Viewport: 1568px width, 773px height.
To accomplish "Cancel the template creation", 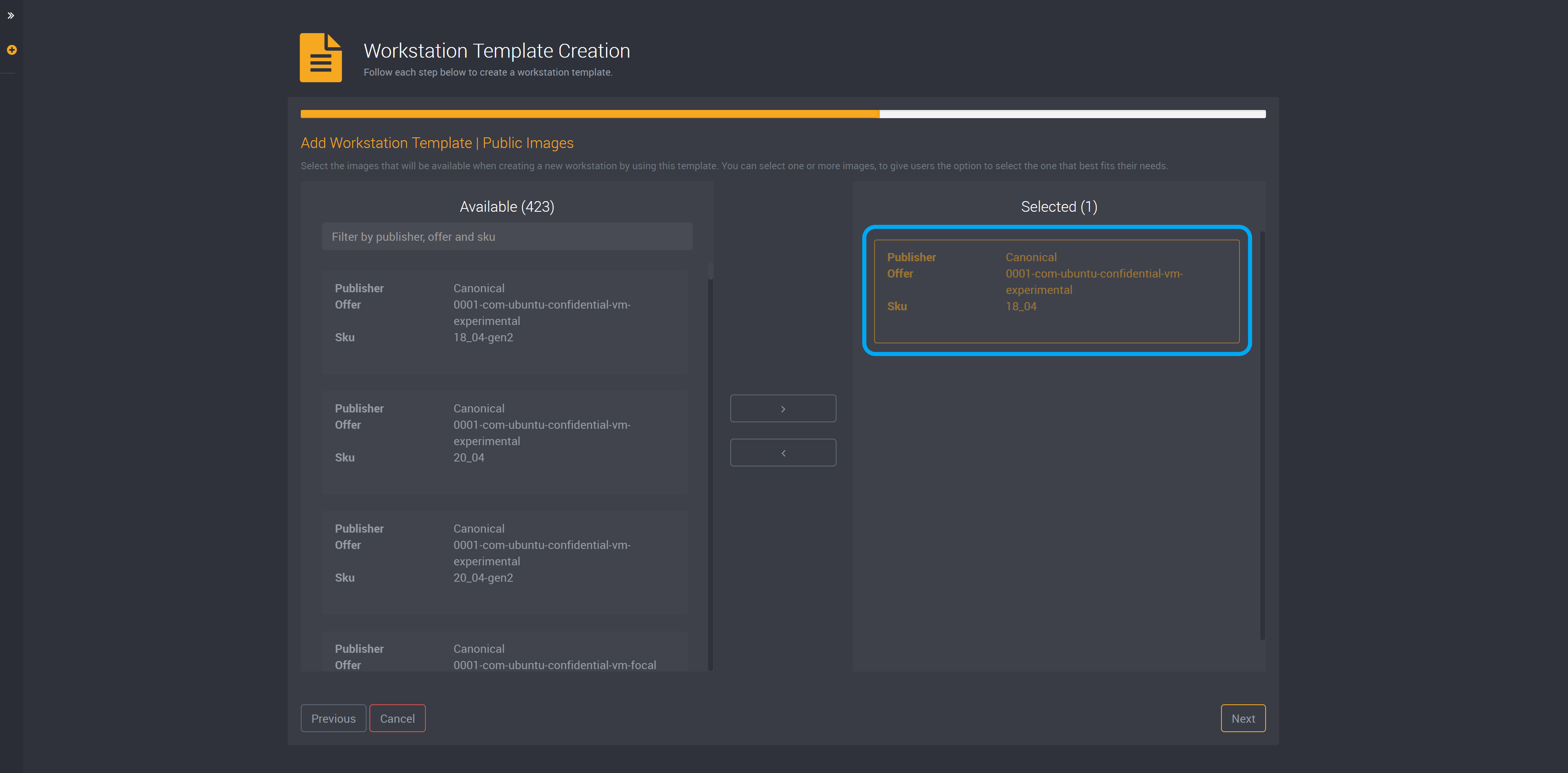I will coord(398,718).
